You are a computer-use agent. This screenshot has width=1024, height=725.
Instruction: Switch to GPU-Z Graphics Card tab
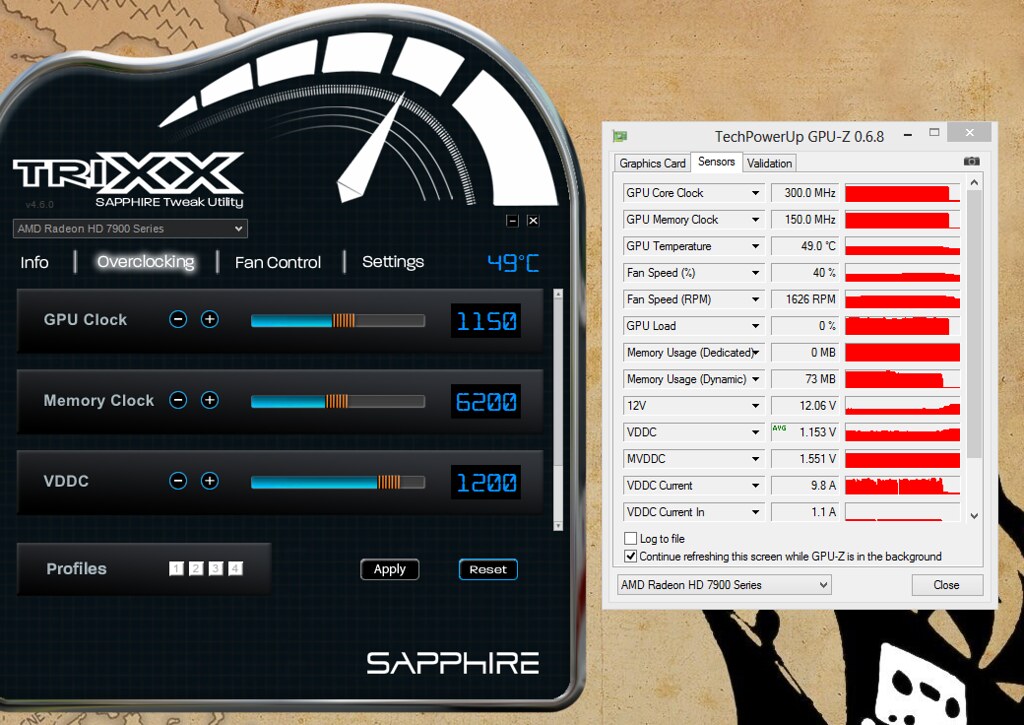(652, 163)
